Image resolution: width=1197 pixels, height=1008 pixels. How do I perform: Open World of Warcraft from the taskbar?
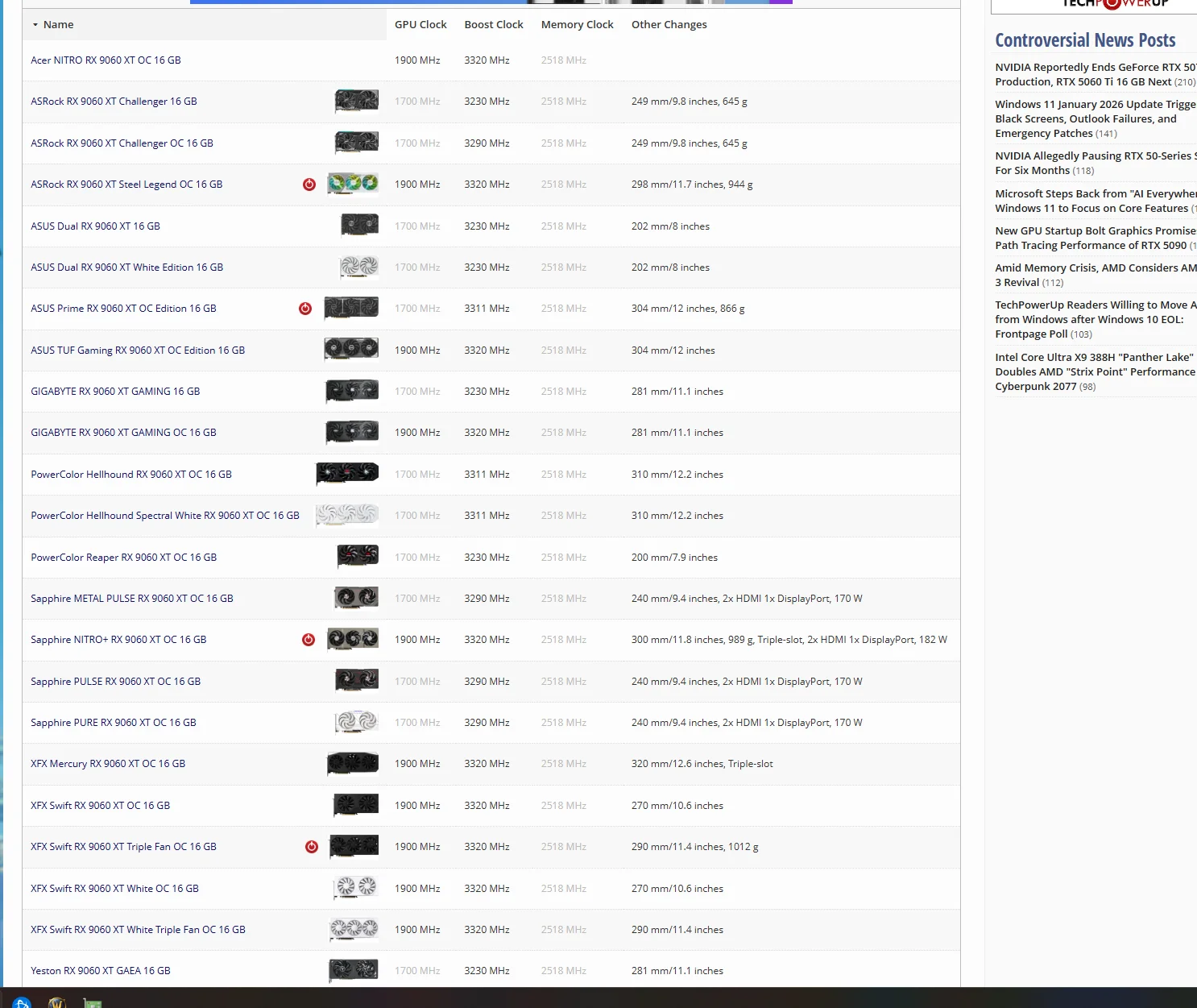(x=56, y=1003)
